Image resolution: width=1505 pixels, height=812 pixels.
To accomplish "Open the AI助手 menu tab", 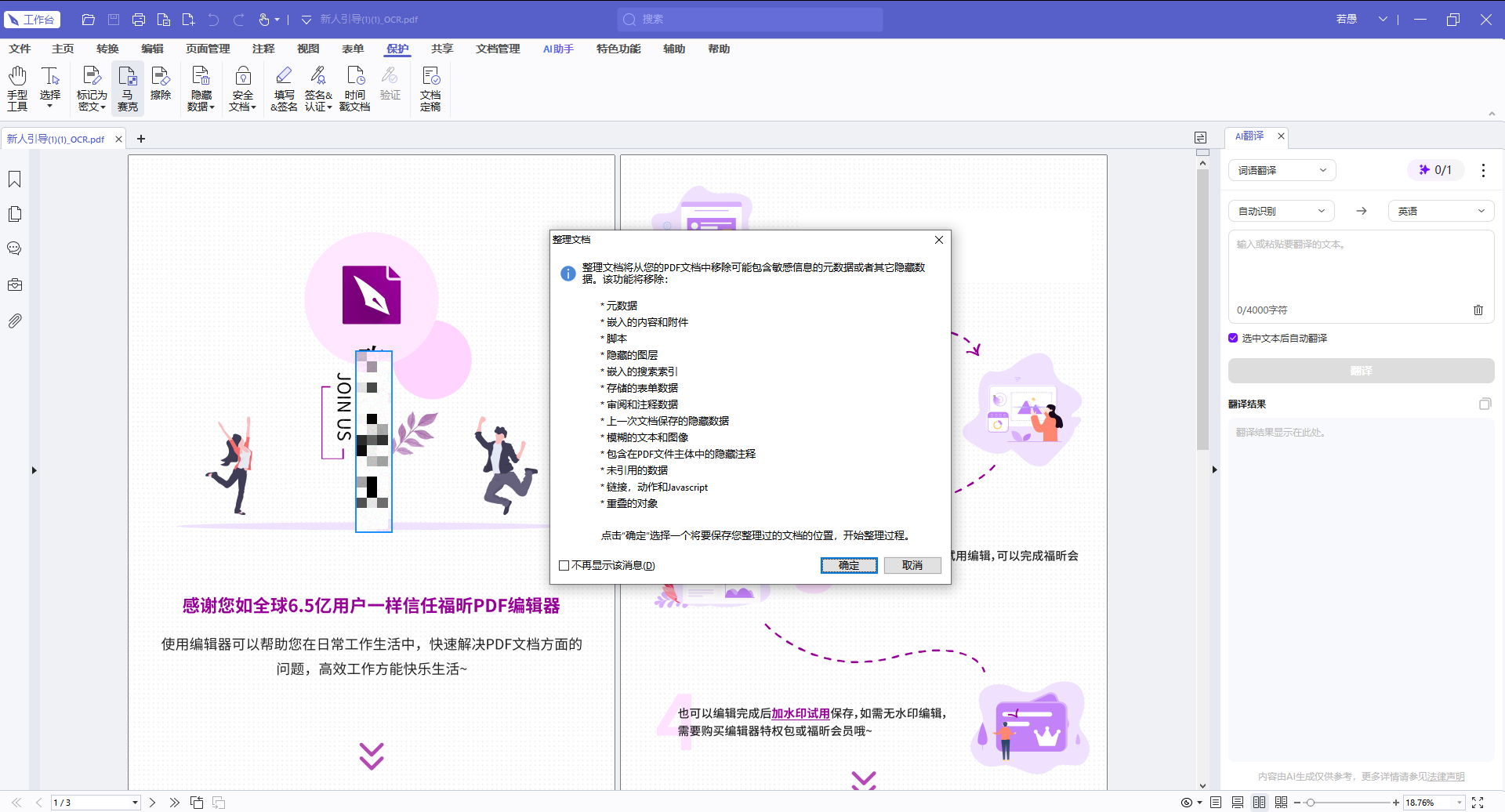I will (558, 49).
